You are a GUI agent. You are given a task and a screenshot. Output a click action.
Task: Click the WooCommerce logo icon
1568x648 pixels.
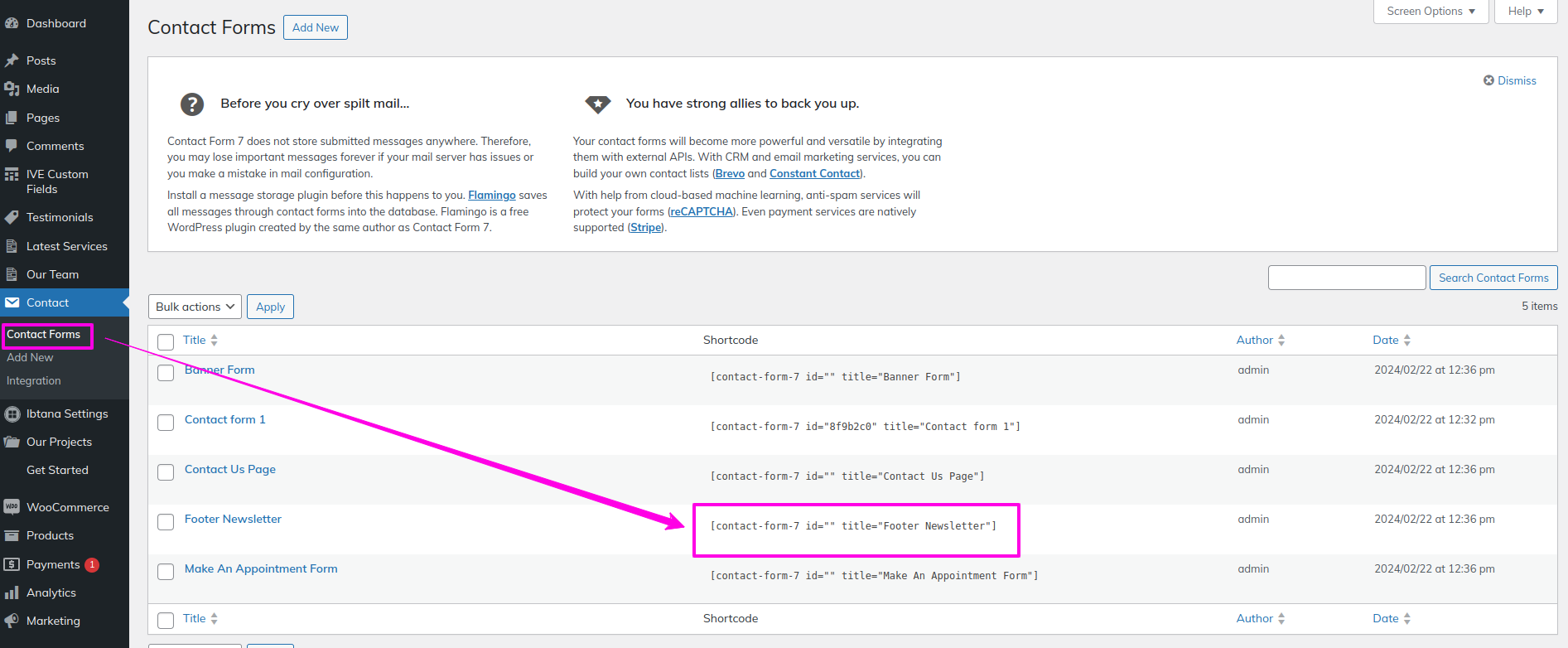coord(12,507)
